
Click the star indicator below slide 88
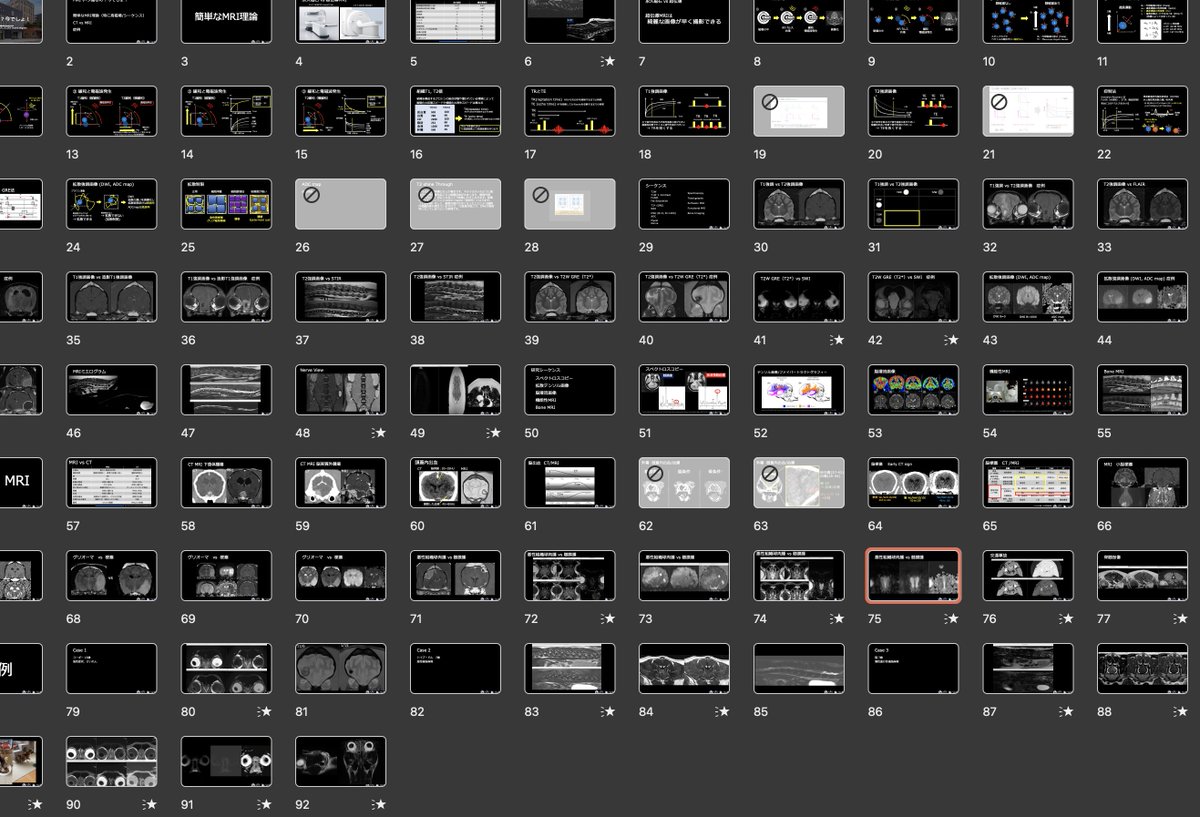[x=1181, y=712]
